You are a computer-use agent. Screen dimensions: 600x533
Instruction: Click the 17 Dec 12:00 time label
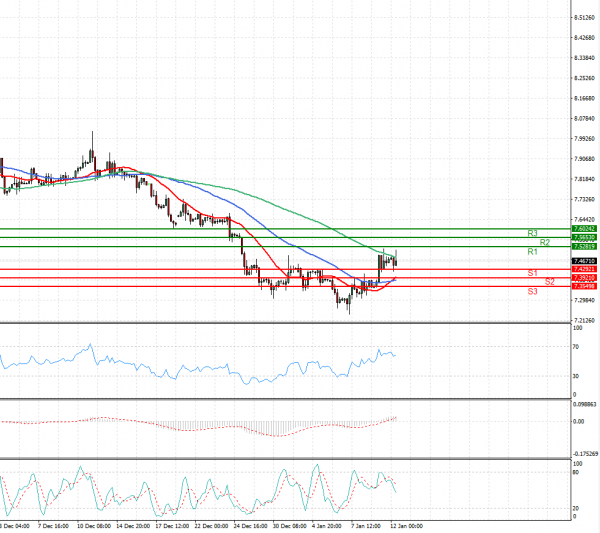pyautogui.click(x=172, y=526)
